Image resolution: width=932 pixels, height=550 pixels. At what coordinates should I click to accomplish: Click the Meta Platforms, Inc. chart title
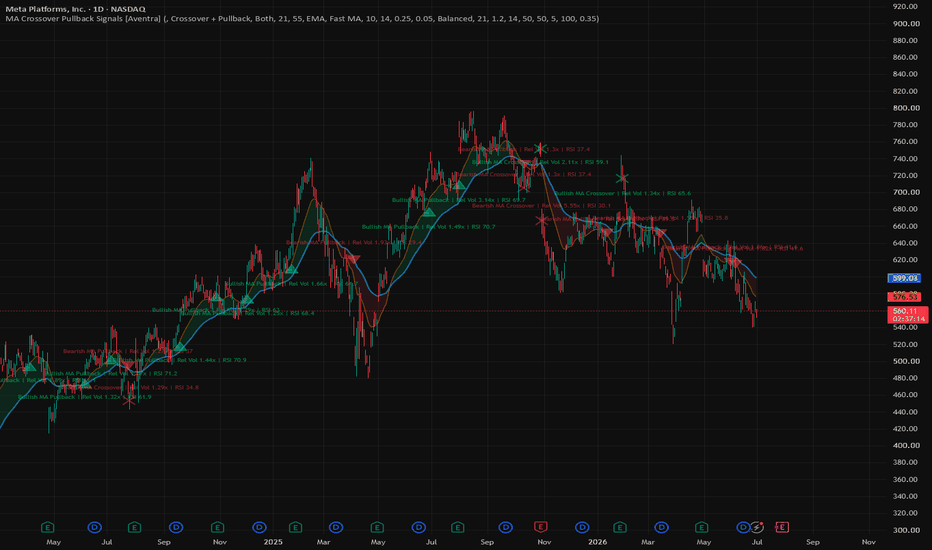click(75, 9)
